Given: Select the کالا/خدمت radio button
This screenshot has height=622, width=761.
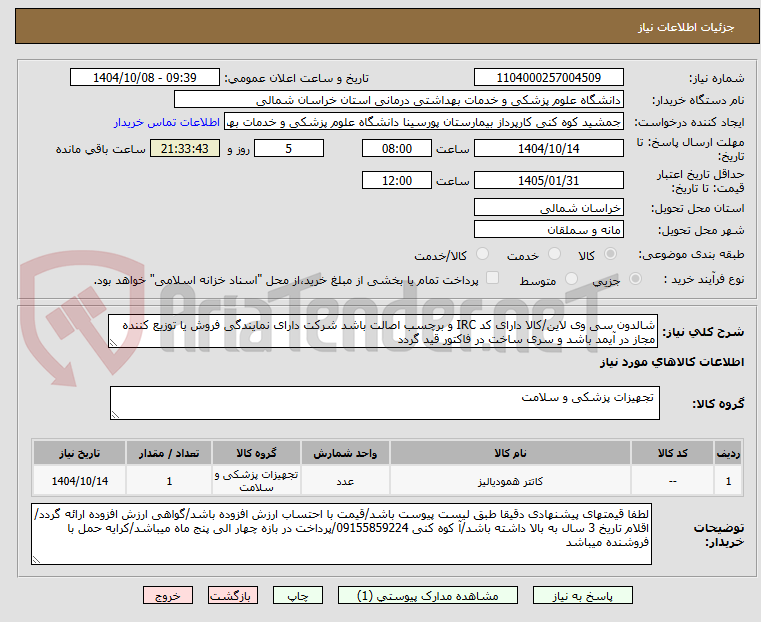Looking at the screenshot, I should (x=482, y=254).
